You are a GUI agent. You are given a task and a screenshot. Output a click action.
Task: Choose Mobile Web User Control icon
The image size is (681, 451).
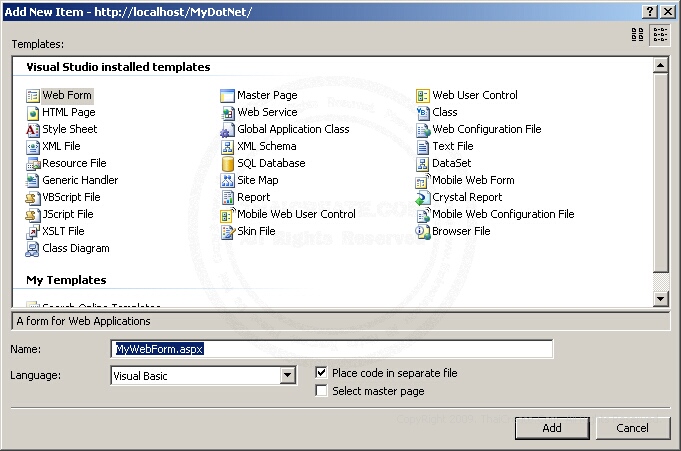point(227,214)
